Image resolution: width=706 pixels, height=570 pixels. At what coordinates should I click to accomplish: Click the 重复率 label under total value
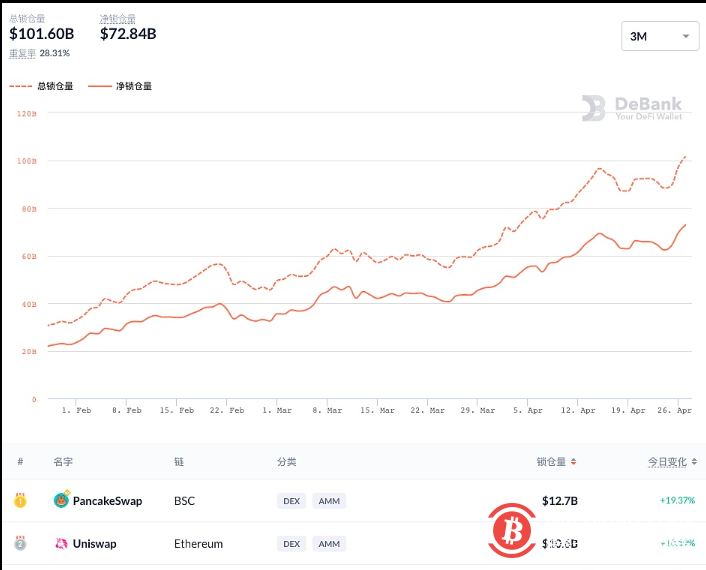23,52
